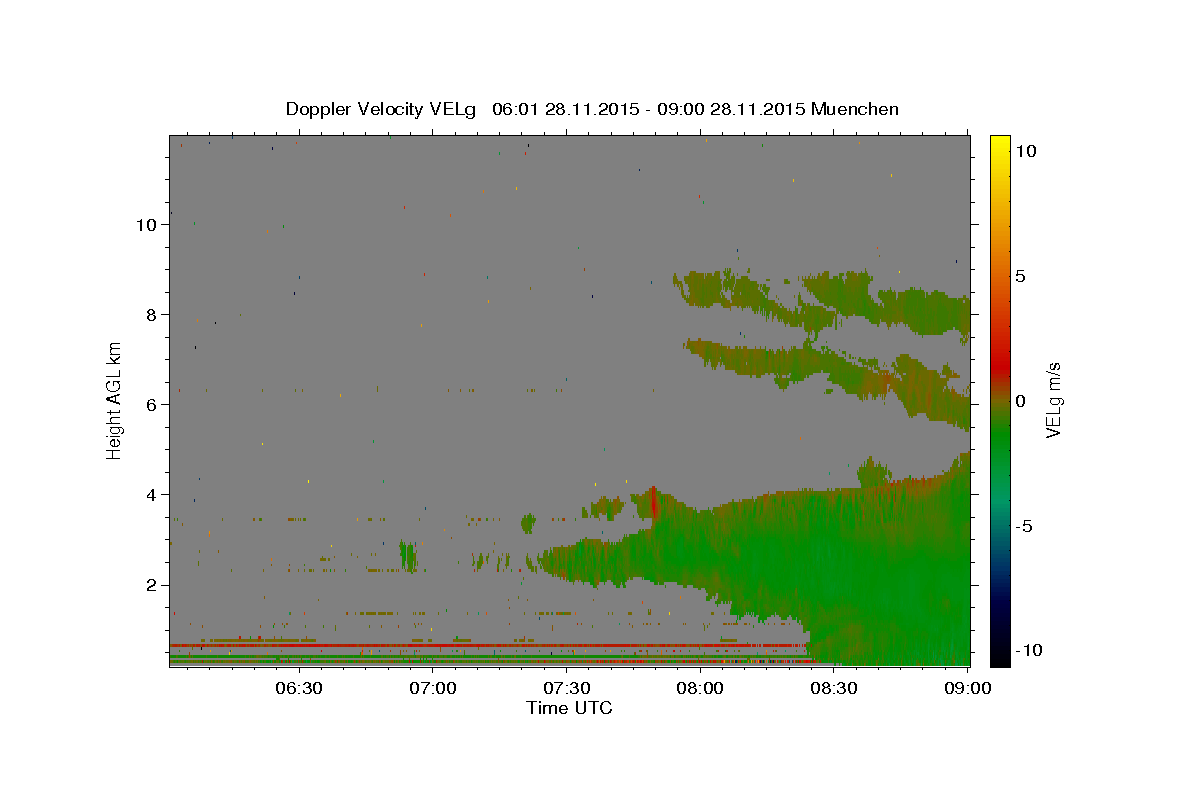Click the colorbar value '5'
This screenshot has height=800, width=1200.
tap(1020, 276)
